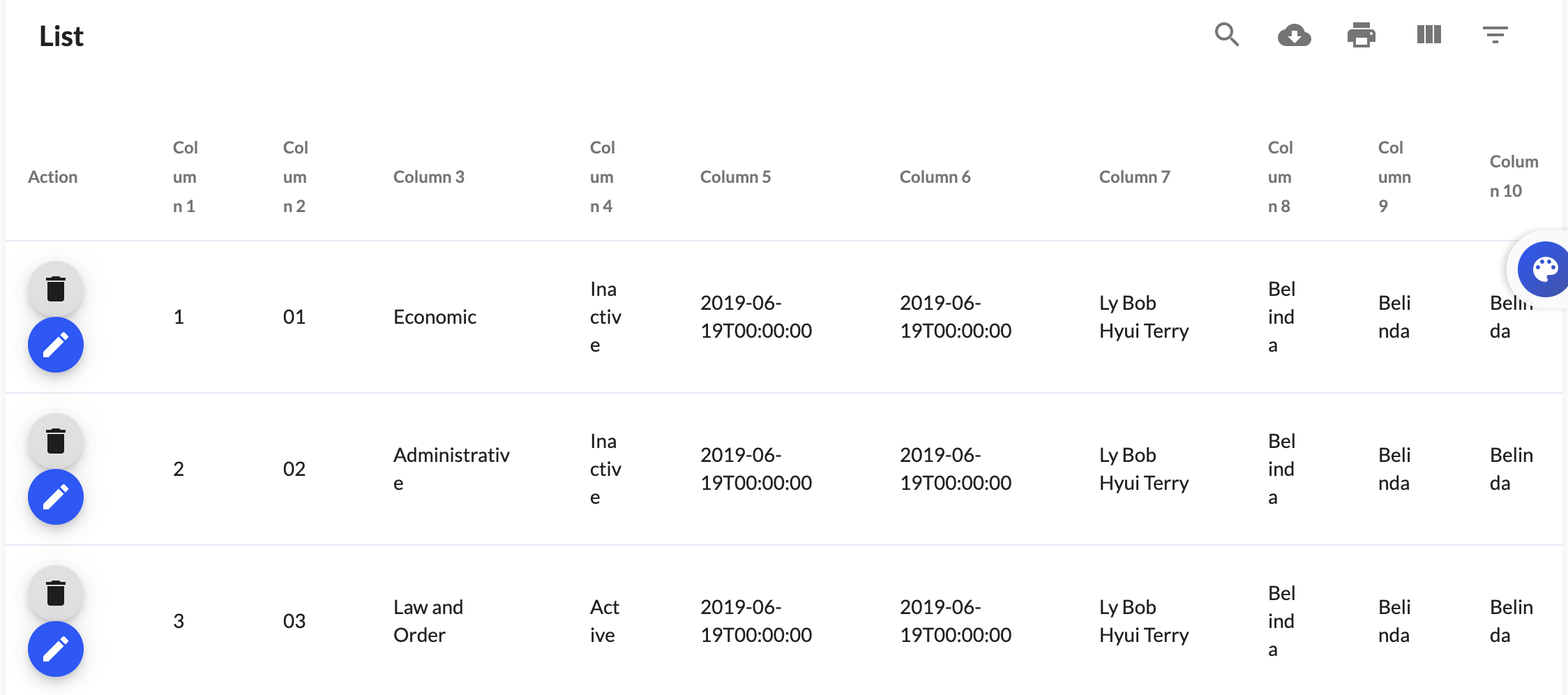Print the List table
1568x695 pixels.
tap(1361, 35)
